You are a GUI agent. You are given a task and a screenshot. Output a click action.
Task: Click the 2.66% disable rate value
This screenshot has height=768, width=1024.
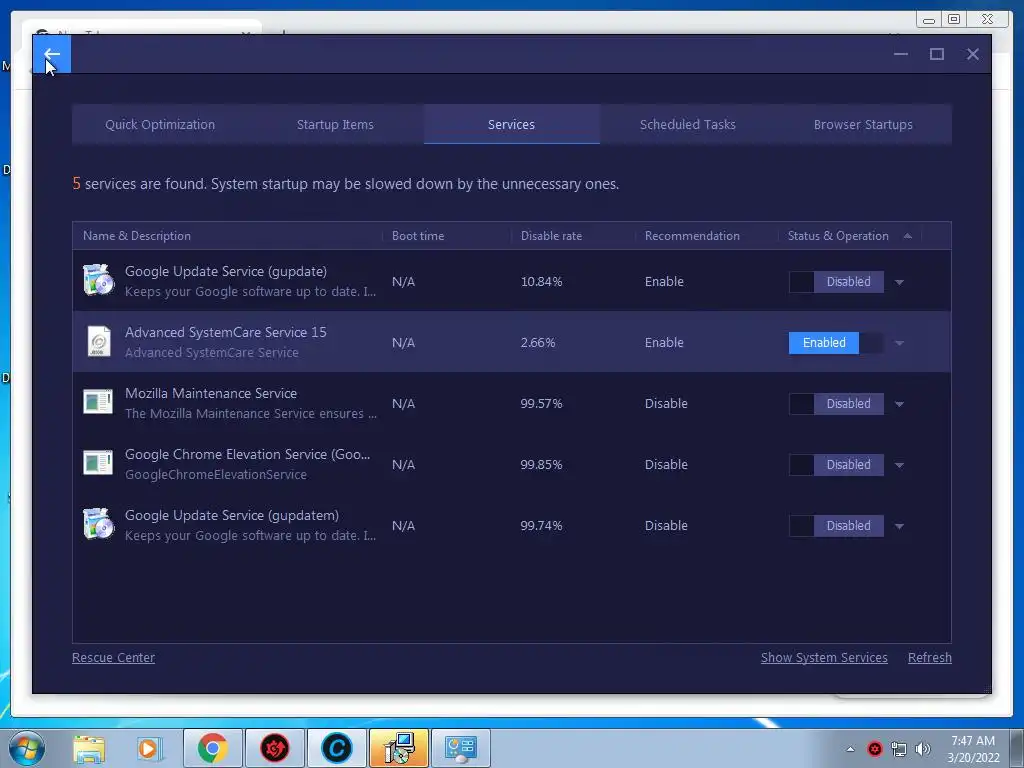537,342
